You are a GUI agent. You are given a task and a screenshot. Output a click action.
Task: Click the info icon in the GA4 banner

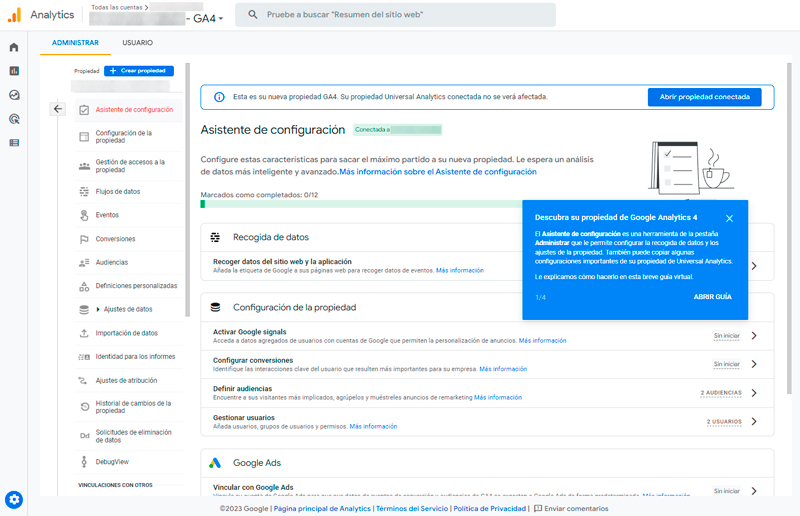coord(219,97)
